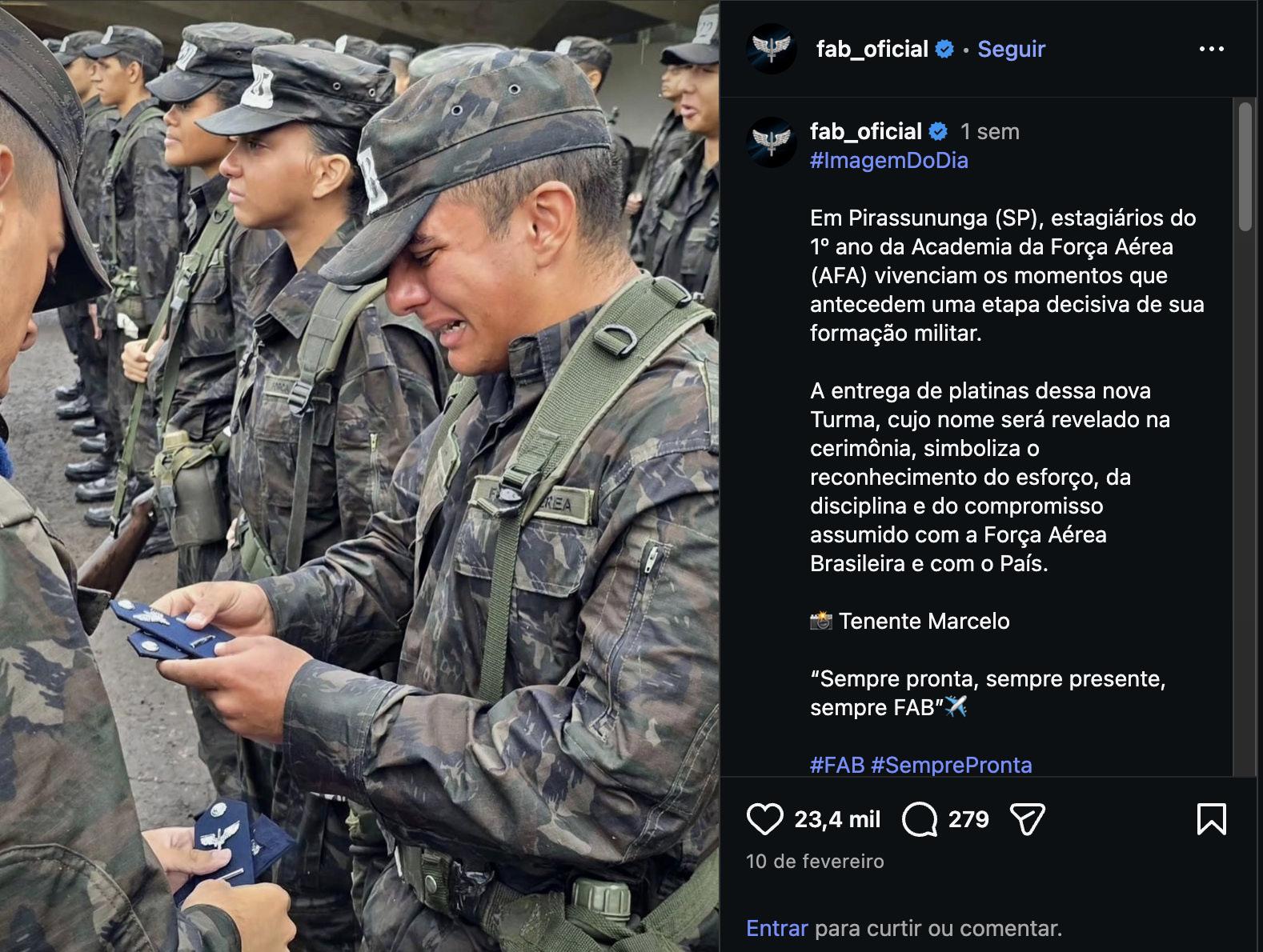Click the 279 comments count
This screenshot has width=1263, height=952.
tap(968, 819)
